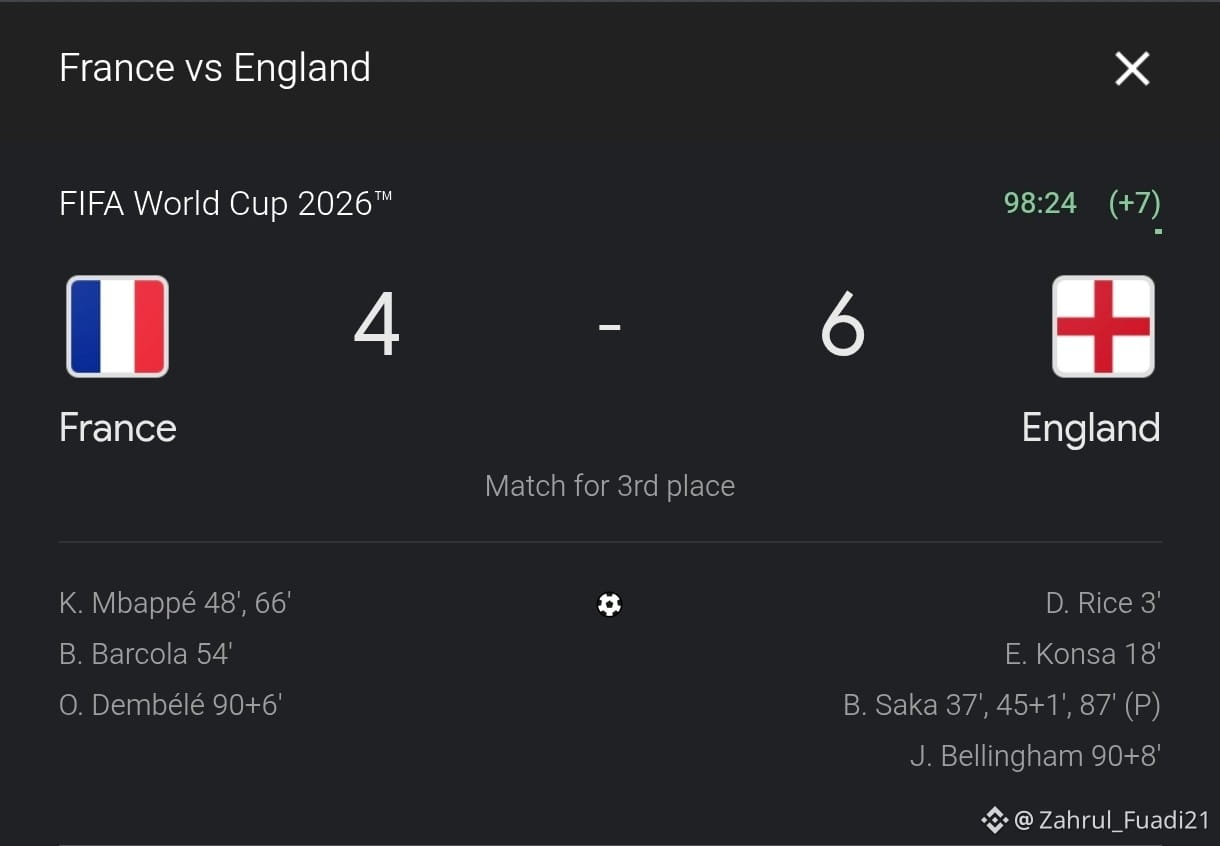Select scorer J. Bellingham 90+8'

[x=1035, y=756]
